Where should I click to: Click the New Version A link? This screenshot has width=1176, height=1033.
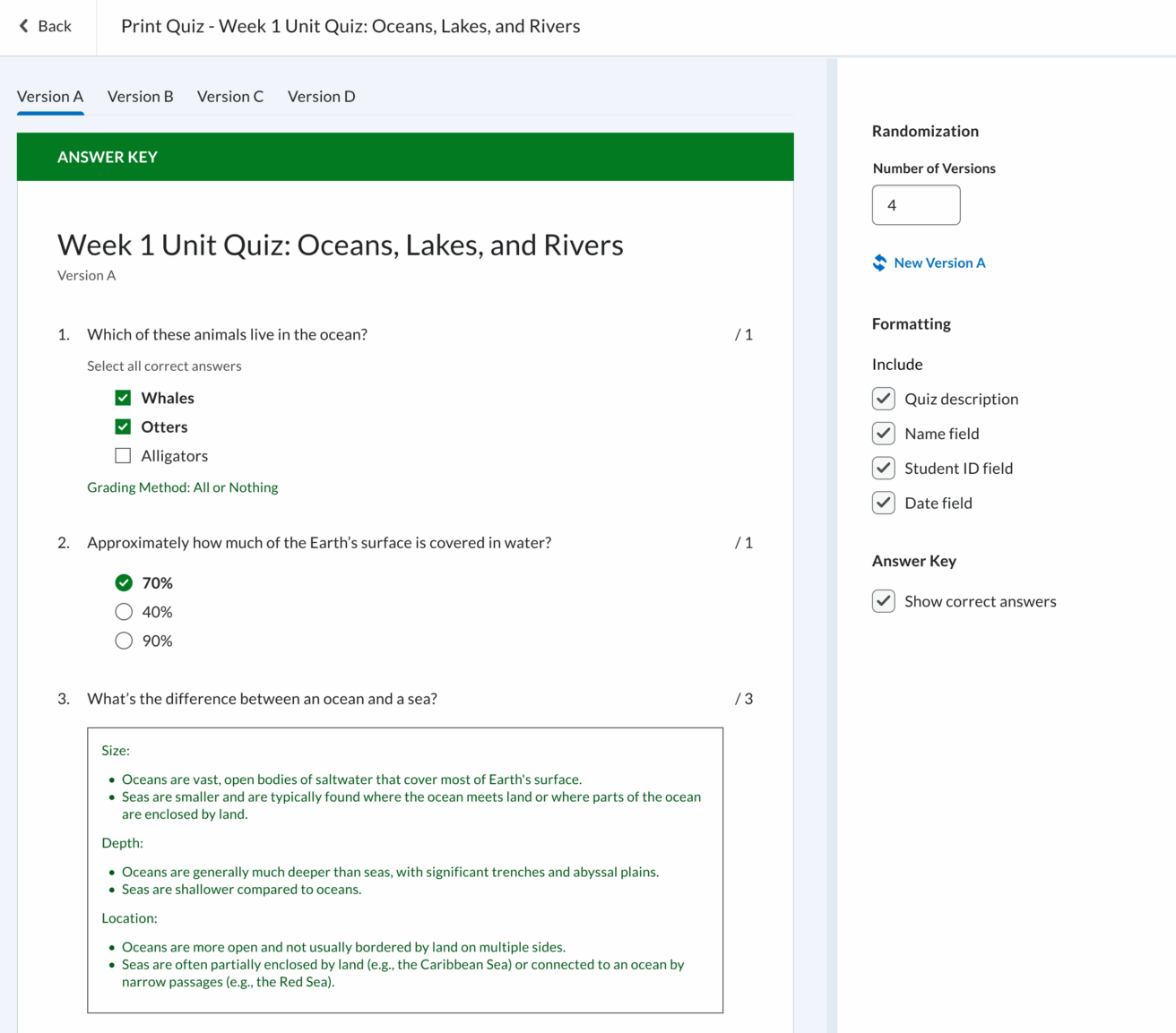click(x=939, y=263)
